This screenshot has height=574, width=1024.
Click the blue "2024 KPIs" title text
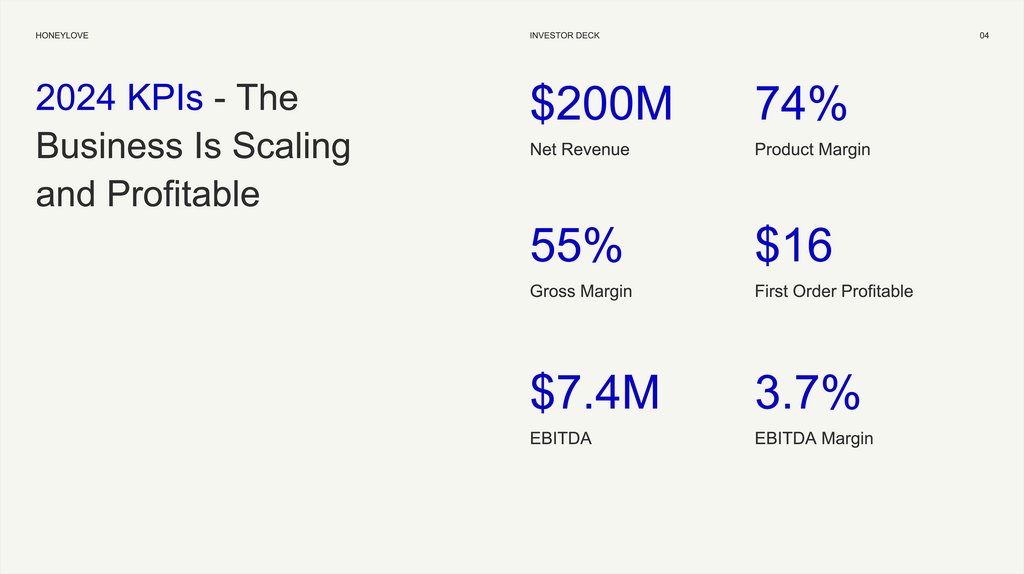[119, 98]
